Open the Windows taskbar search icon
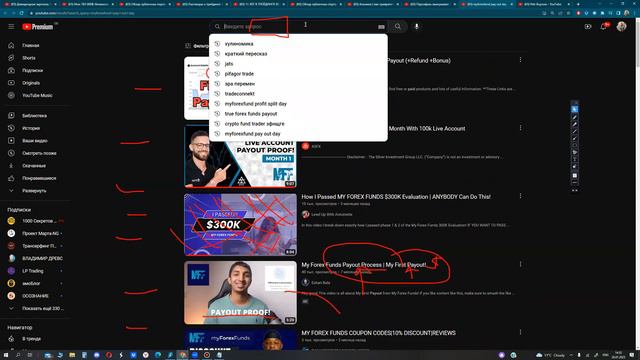Image resolution: width=640 pixels, height=360 pixels. click(18, 355)
